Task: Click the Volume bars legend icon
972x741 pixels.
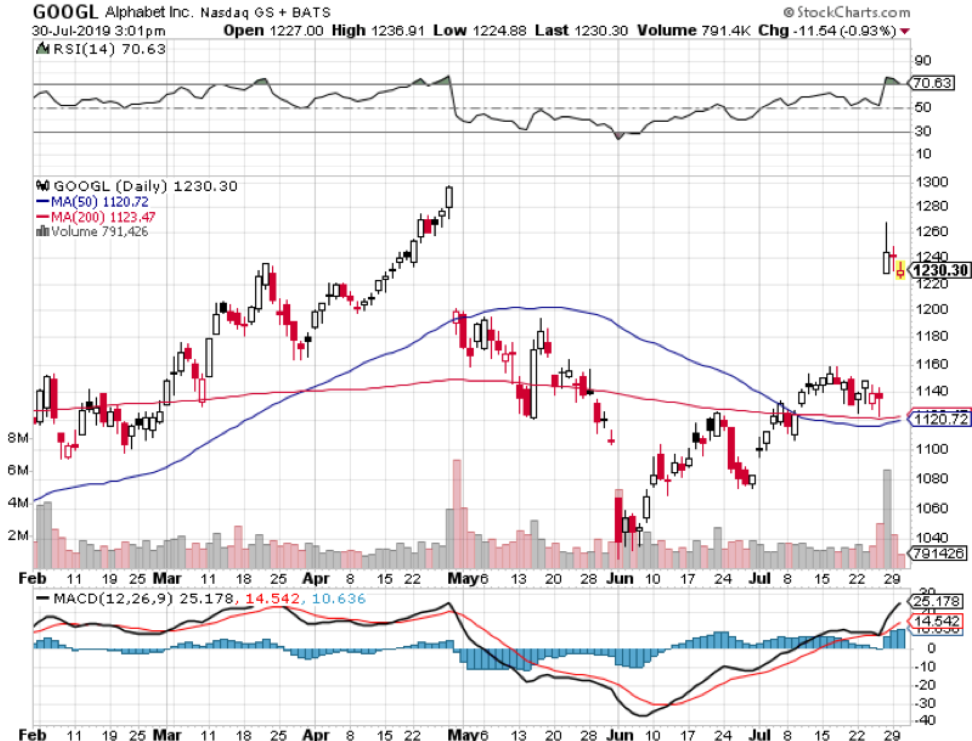Action: tap(43, 231)
